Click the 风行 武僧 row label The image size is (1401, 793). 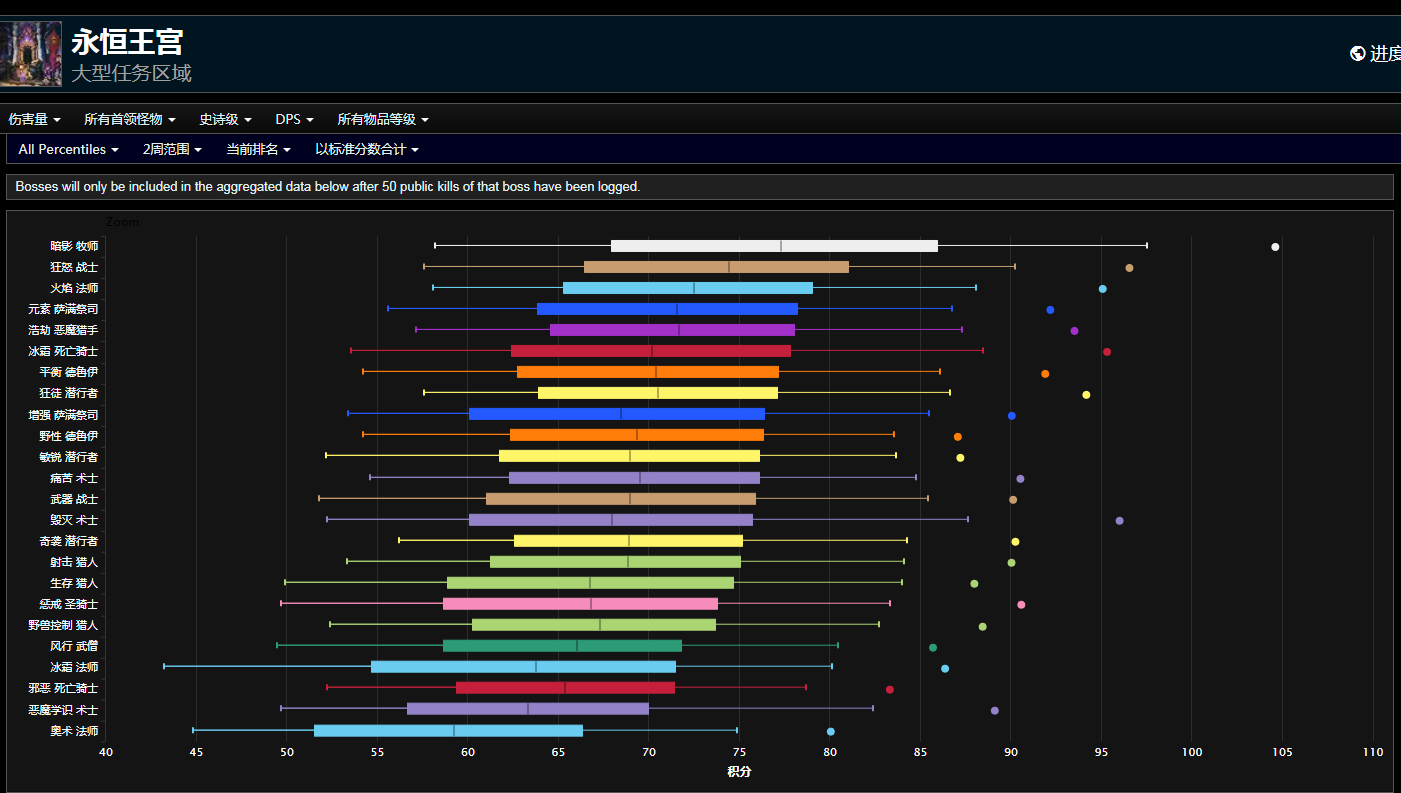[x=74, y=646]
